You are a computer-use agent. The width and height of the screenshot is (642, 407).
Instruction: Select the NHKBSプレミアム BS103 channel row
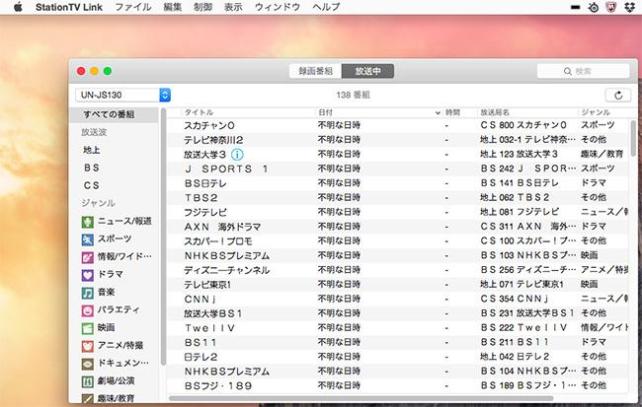pos(400,256)
